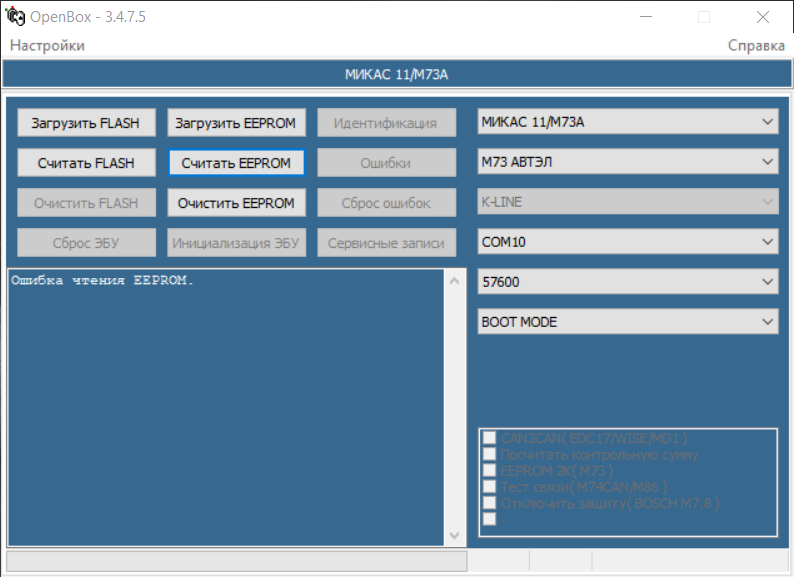
Task: Open the Справка menu
Action: [755, 45]
